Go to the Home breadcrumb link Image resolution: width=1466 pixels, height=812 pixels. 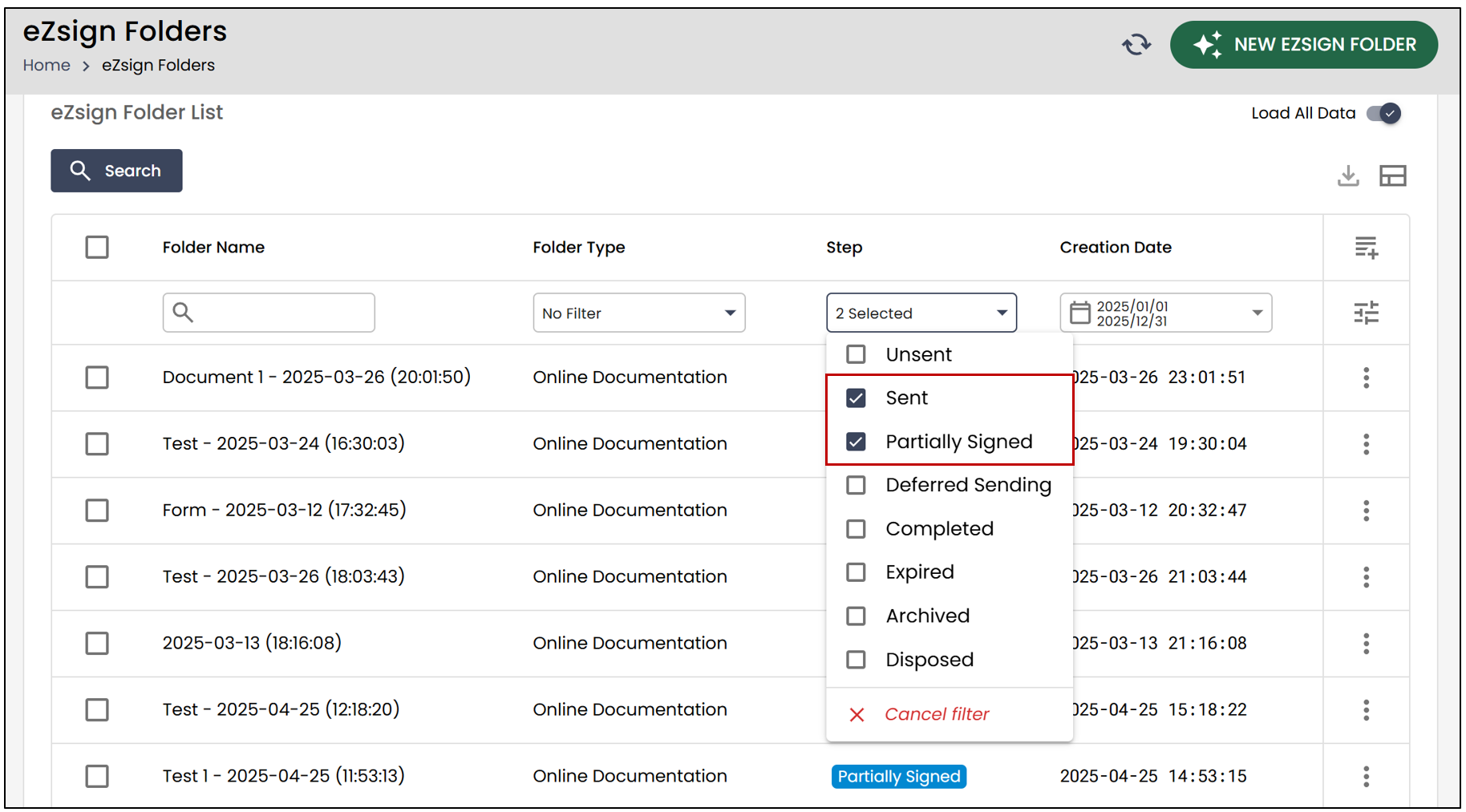tap(47, 65)
